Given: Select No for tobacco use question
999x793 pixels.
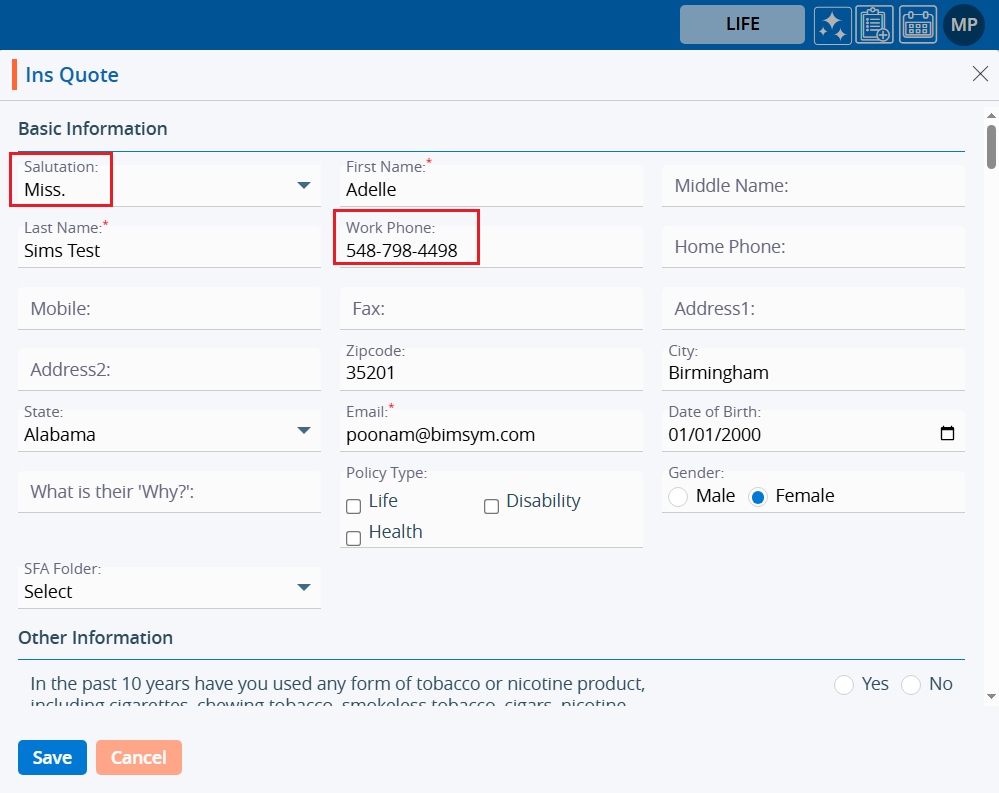Looking at the screenshot, I should (x=911, y=684).
